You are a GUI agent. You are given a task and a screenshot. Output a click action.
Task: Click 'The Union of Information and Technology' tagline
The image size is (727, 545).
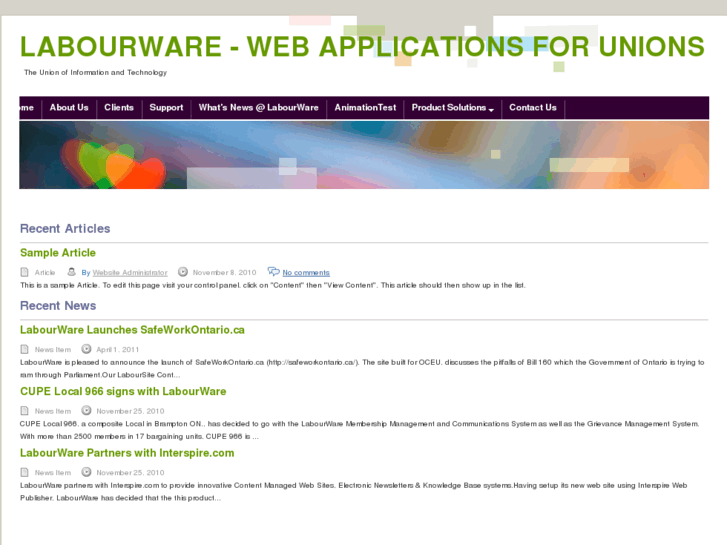coord(96,72)
